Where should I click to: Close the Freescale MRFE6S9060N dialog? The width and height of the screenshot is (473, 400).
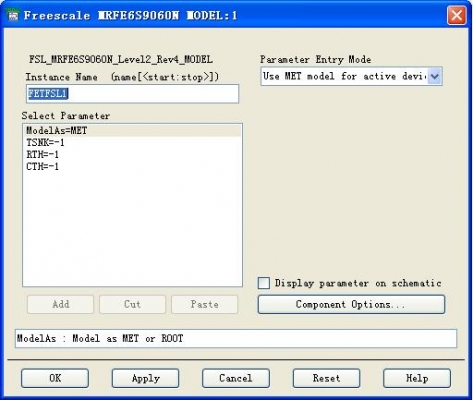tap(456, 15)
